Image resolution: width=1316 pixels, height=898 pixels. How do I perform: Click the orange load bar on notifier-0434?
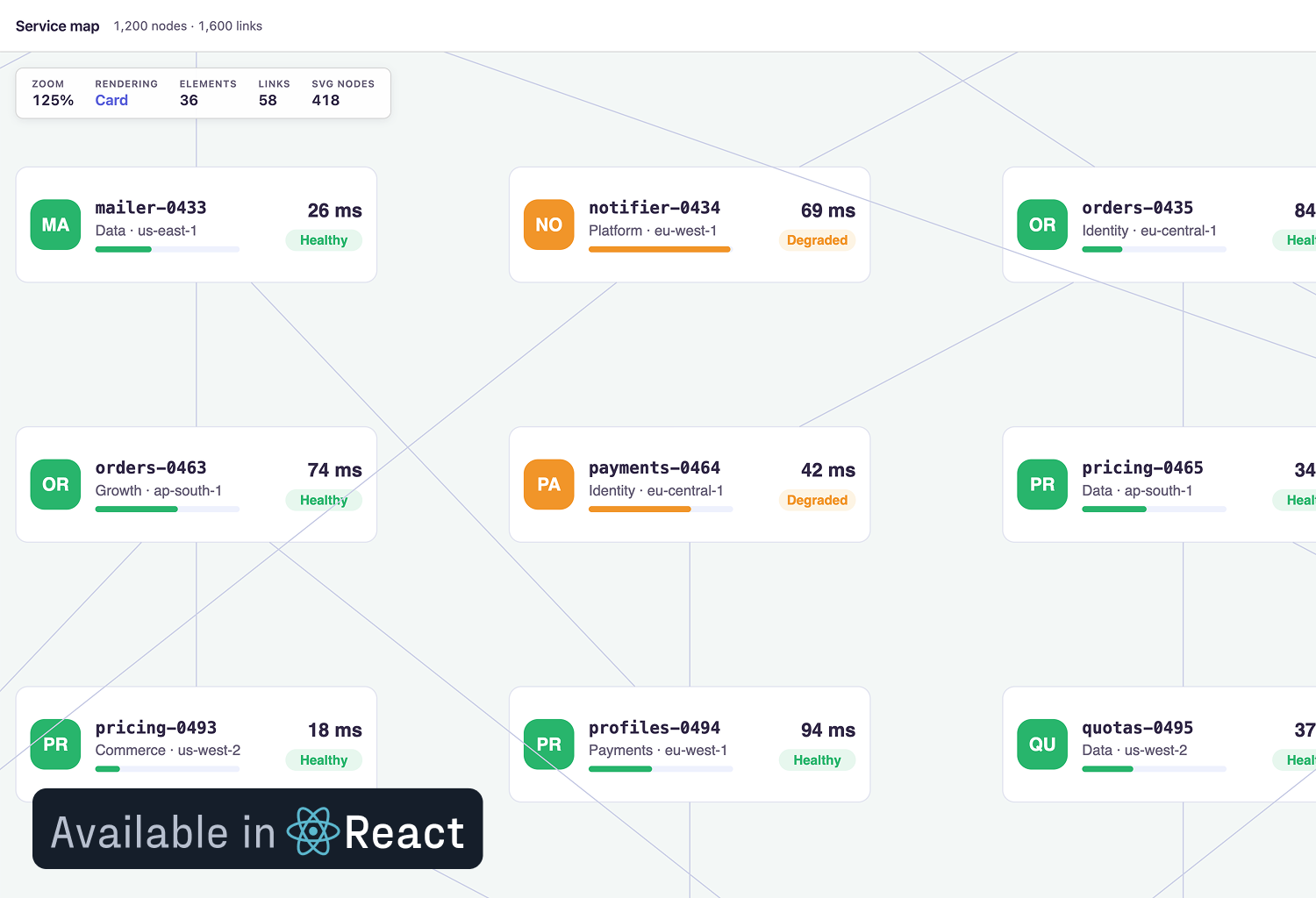point(661,249)
